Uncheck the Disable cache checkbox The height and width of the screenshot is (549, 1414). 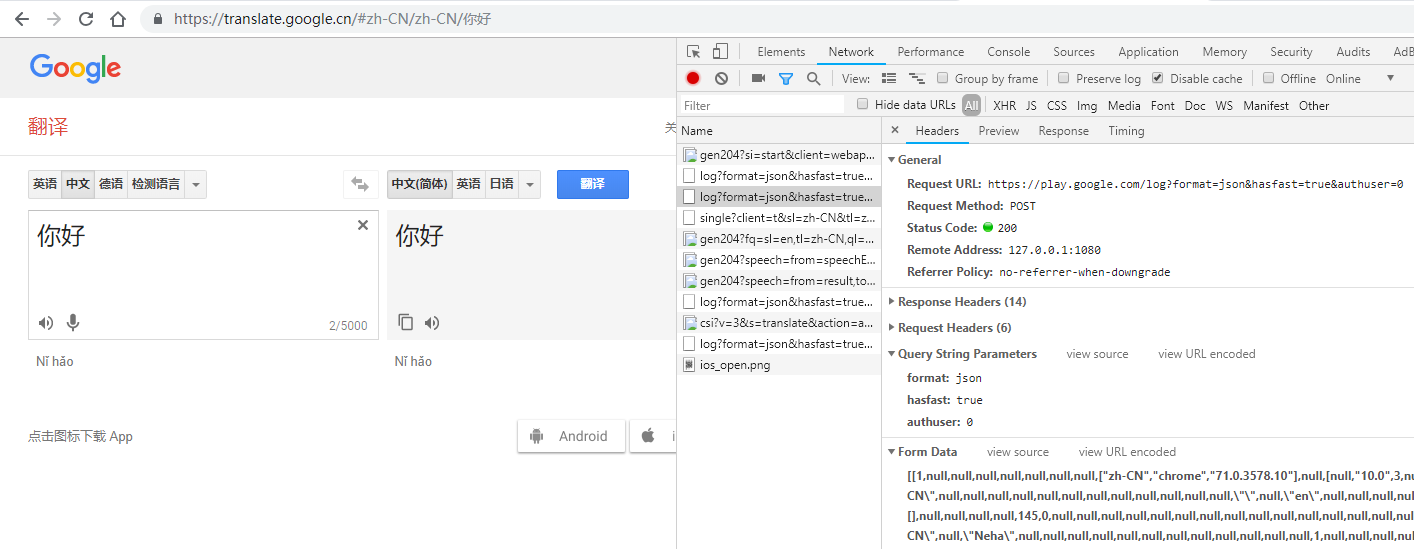pos(1158,78)
